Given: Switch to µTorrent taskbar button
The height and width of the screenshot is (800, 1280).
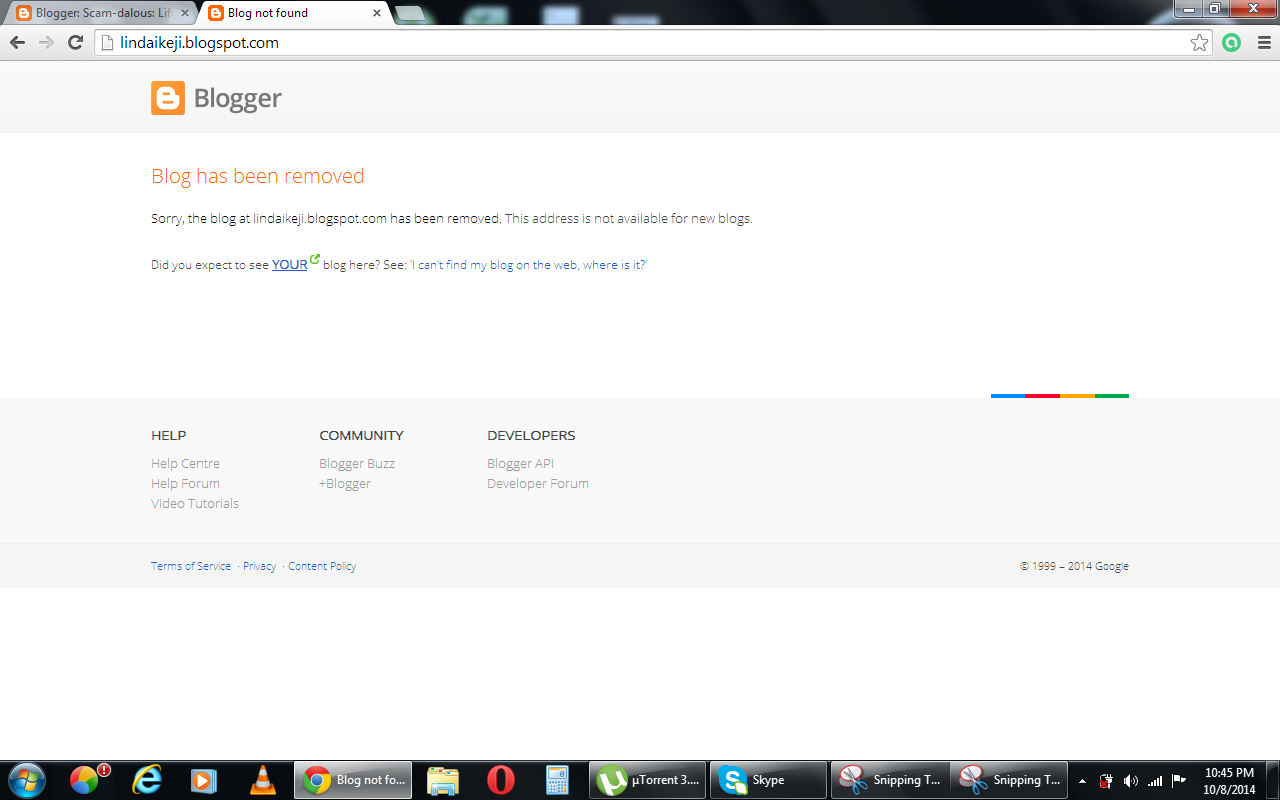Looking at the screenshot, I should [648, 779].
